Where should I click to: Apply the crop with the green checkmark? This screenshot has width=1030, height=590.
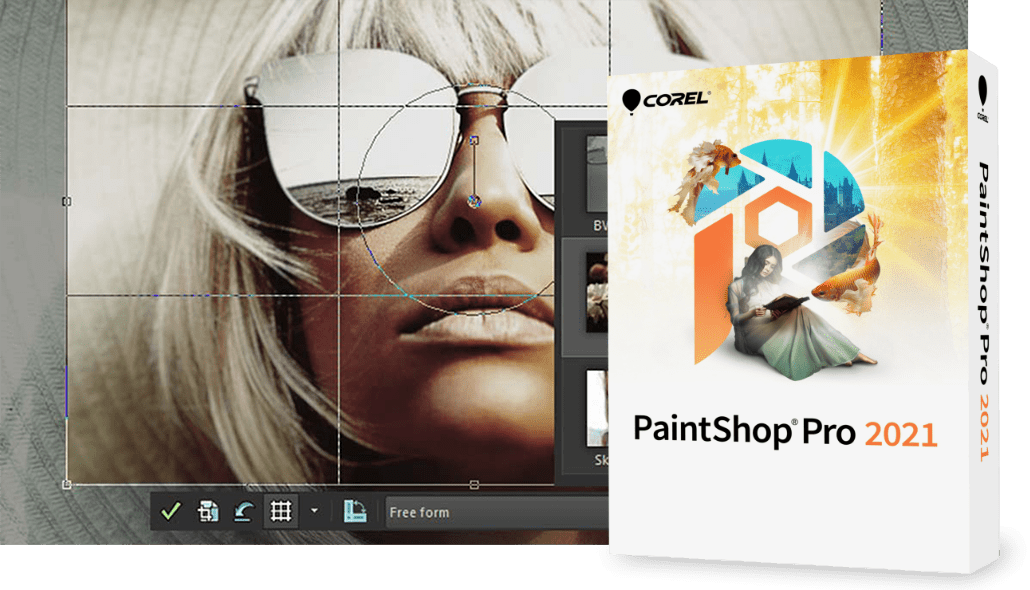point(171,511)
